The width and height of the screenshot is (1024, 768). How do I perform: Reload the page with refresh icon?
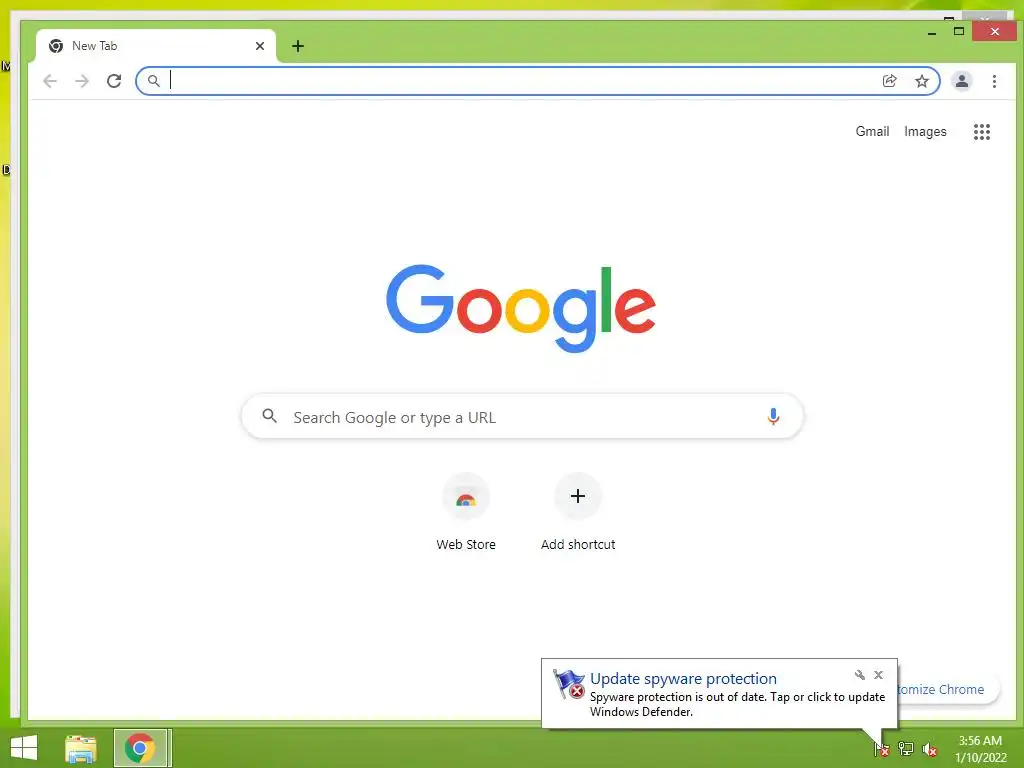pos(114,81)
